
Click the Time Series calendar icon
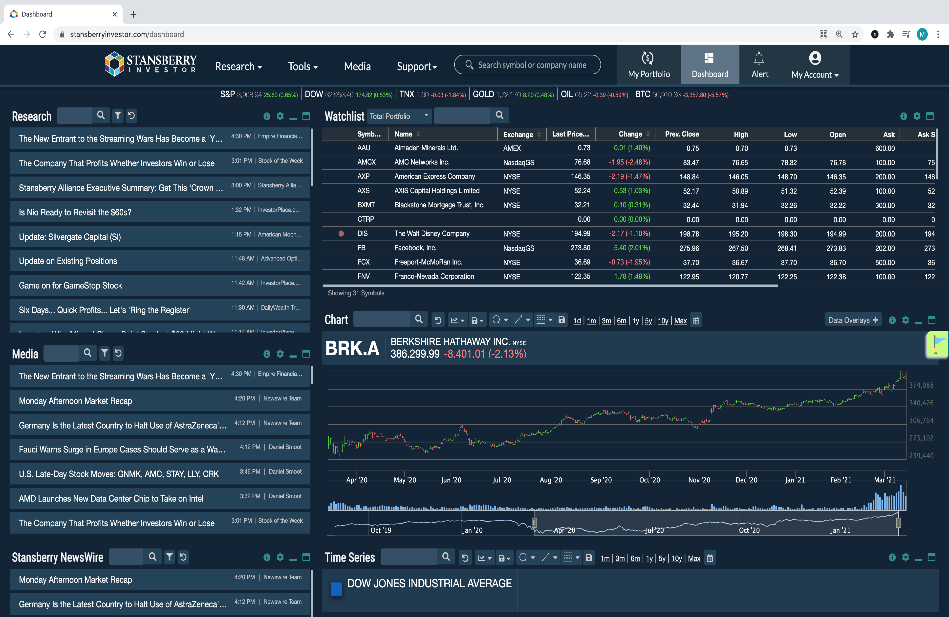pos(710,558)
